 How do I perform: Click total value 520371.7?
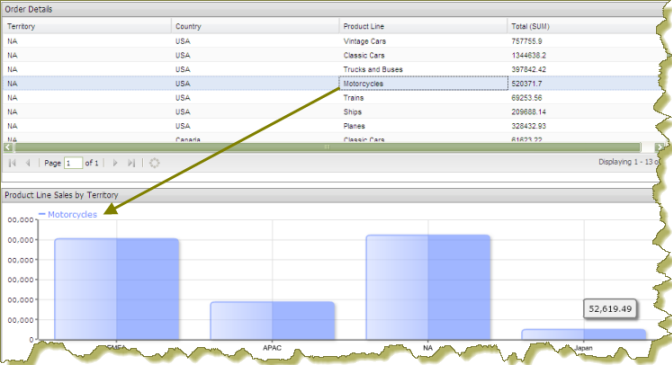click(x=527, y=84)
